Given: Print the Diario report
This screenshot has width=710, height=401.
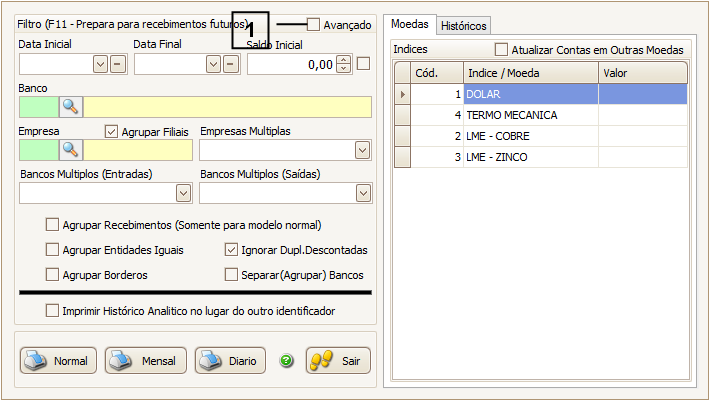Looking at the screenshot, I should click(231, 361).
